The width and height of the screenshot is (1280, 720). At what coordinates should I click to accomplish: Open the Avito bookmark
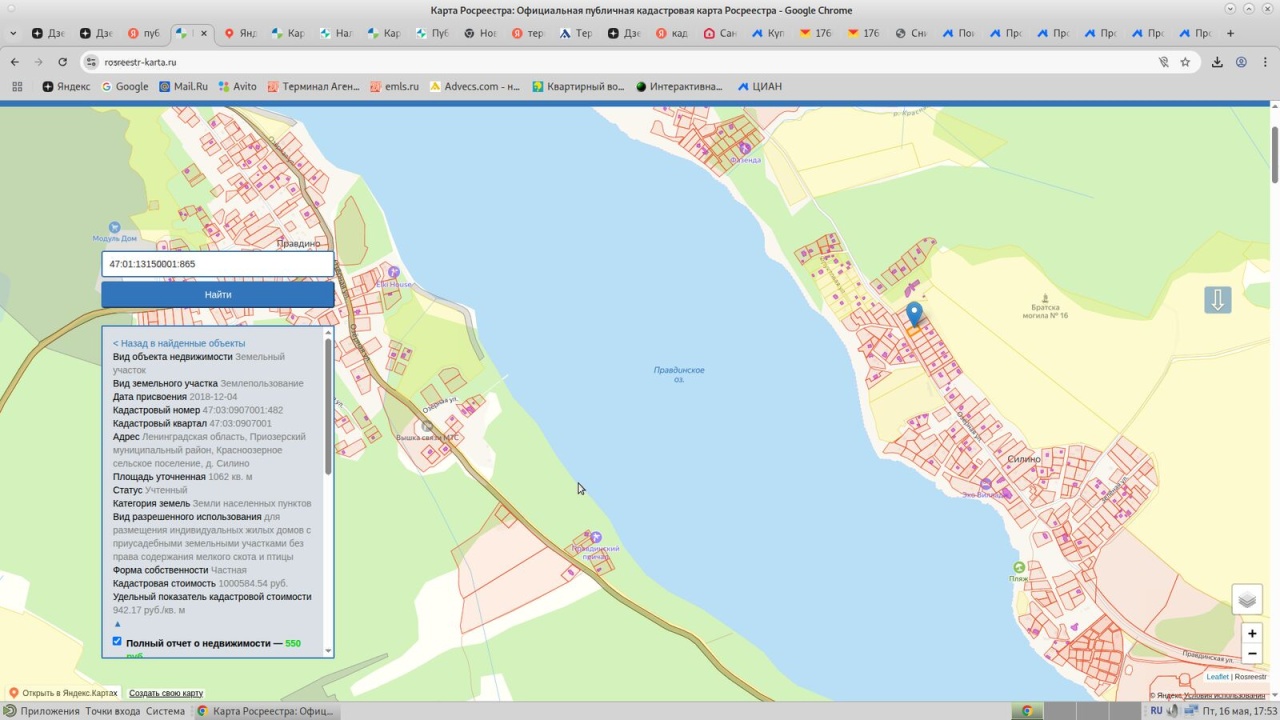237,86
